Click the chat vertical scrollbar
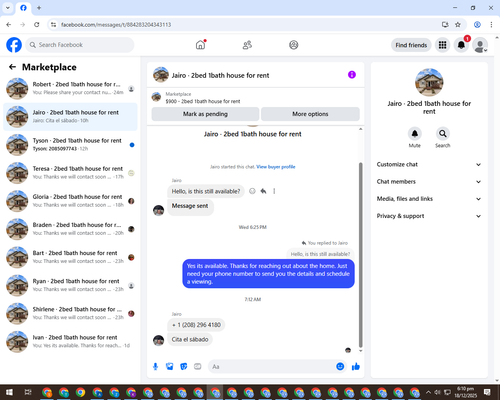 (x=360, y=255)
